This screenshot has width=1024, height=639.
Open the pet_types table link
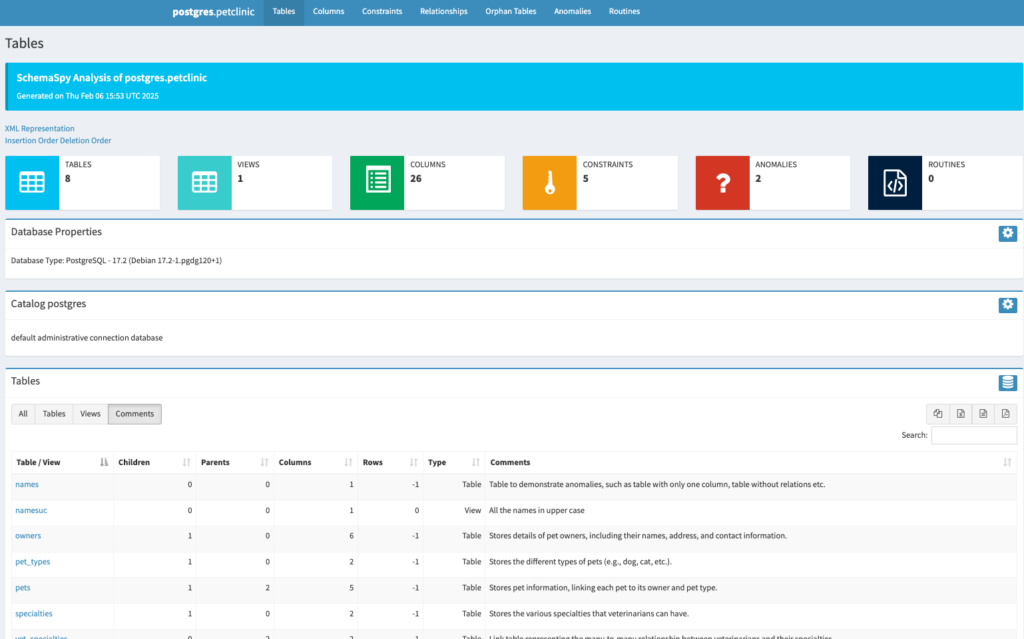tap(33, 562)
